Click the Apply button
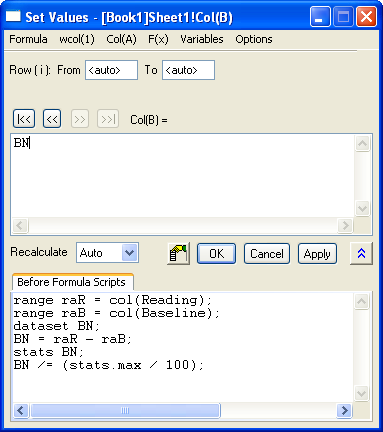Image resolution: width=383 pixels, height=432 pixels. [x=317, y=254]
